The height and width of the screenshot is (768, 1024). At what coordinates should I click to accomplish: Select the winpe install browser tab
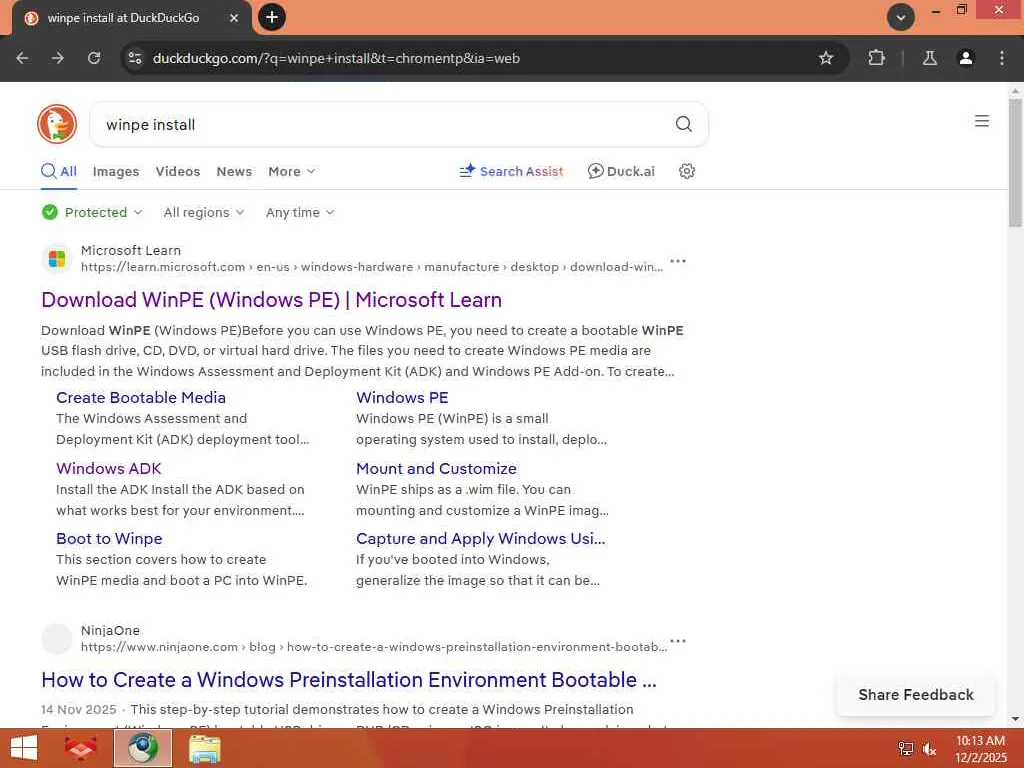(130, 18)
